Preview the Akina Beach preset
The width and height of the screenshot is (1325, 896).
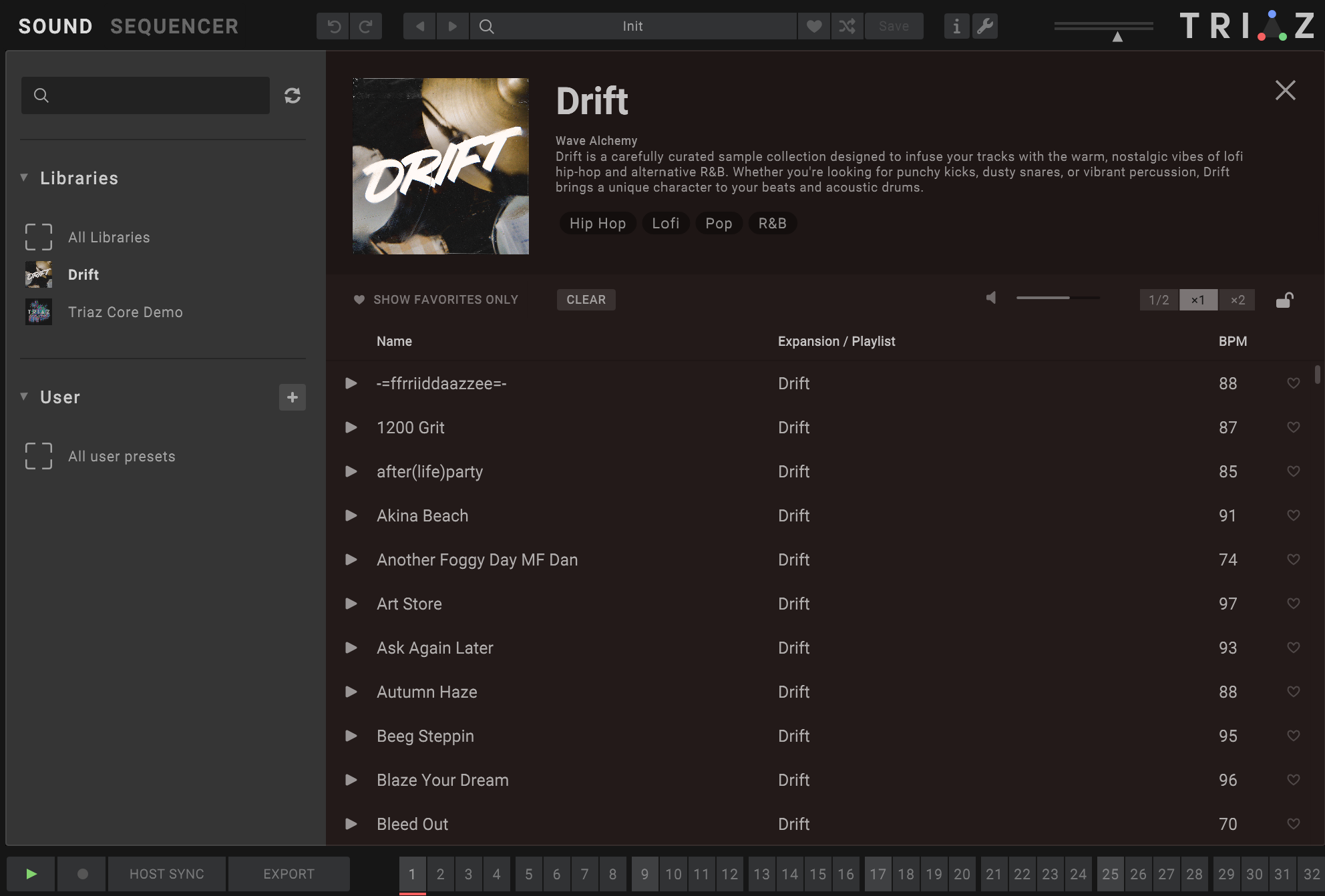[x=351, y=515]
